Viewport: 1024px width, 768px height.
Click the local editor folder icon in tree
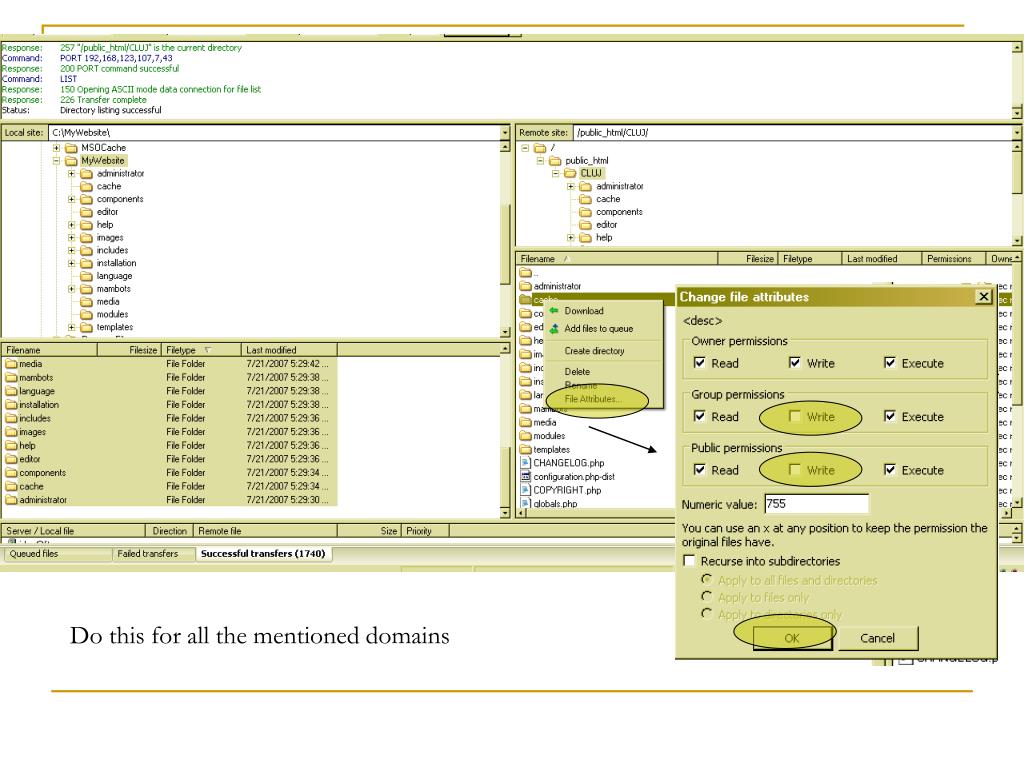click(x=87, y=212)
